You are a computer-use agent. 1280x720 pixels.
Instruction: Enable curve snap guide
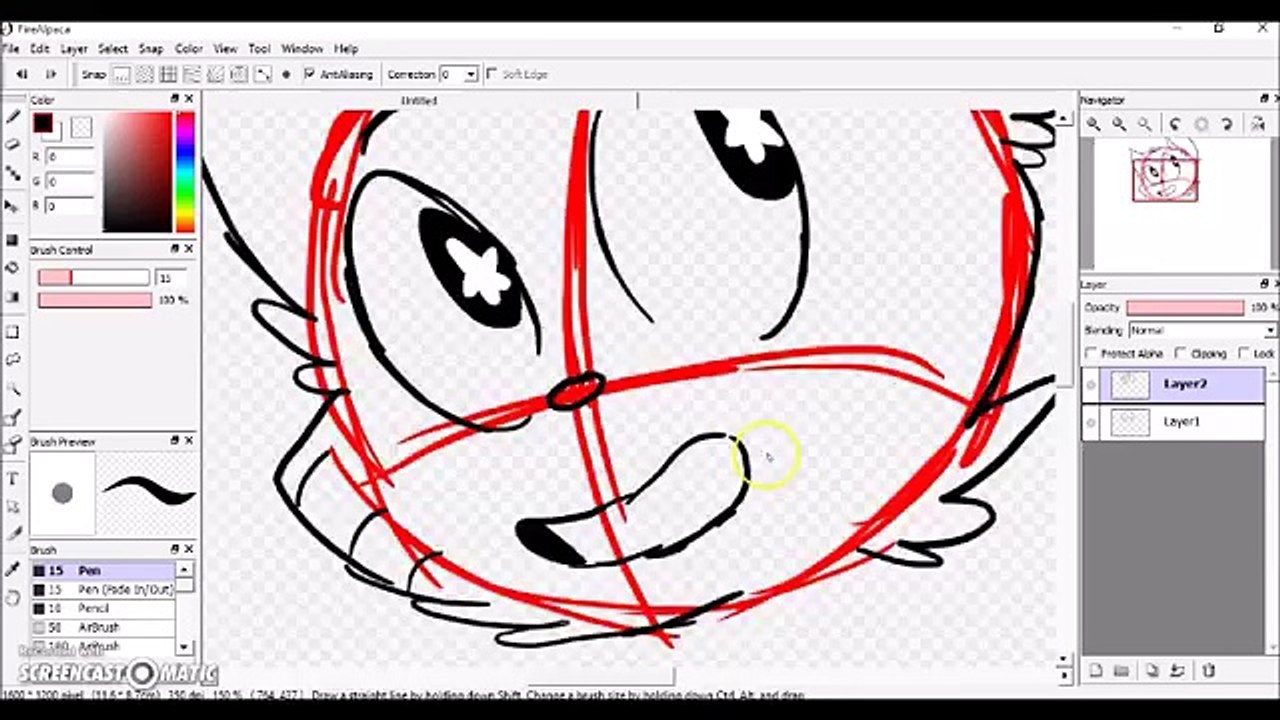pos(262,74)
